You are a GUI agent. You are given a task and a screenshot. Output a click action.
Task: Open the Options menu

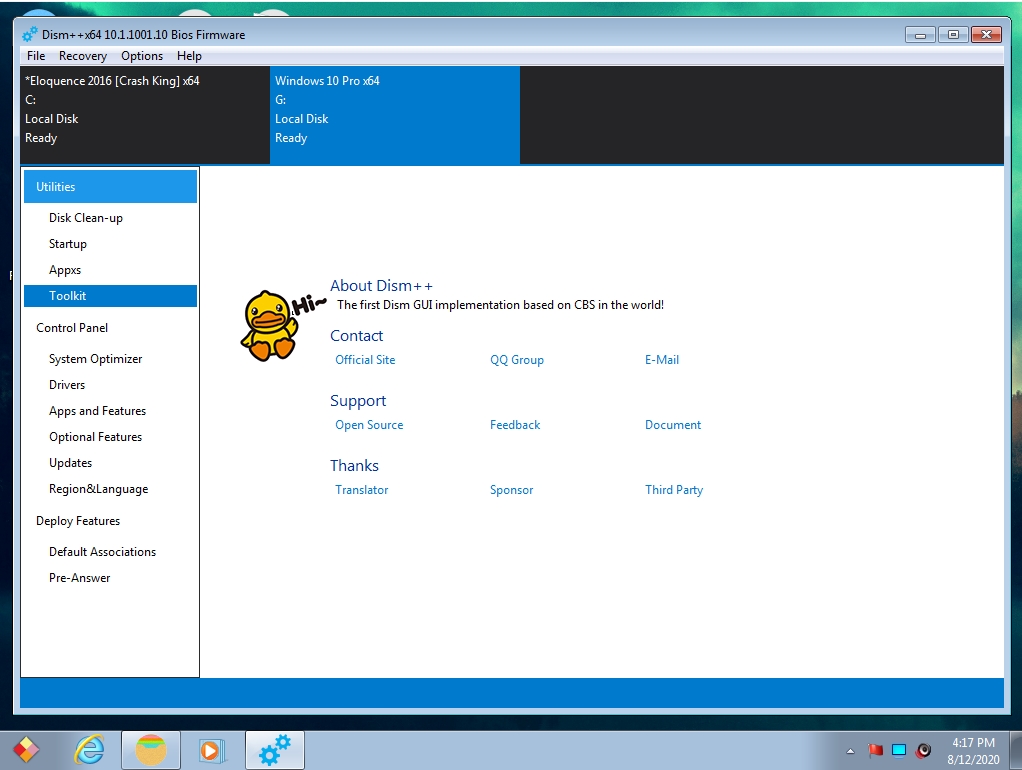(141, 56)
